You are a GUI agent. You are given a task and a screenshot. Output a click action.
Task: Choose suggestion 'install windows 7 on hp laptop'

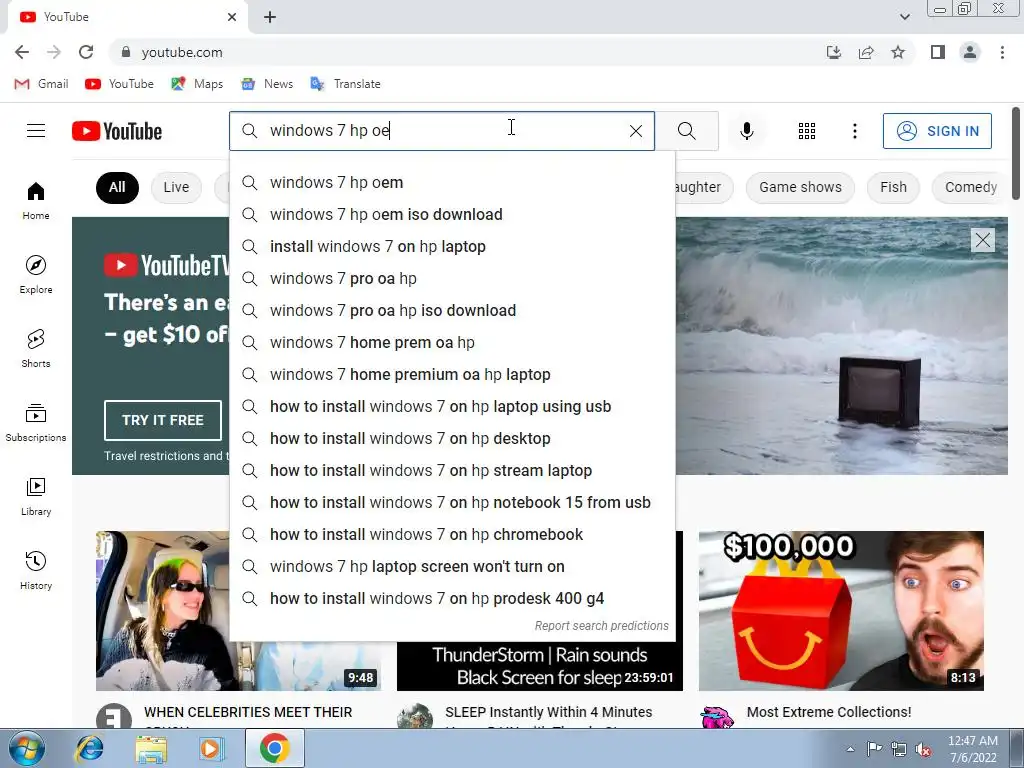tap(452, 246)
